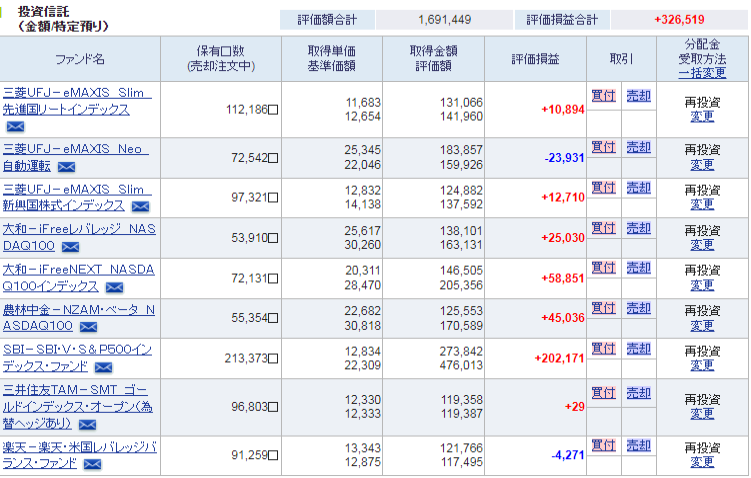Toggle checkbox next to 91,259 holdings
The width and height of the screenshot is (751, 478).
click(x=273, y=456)
